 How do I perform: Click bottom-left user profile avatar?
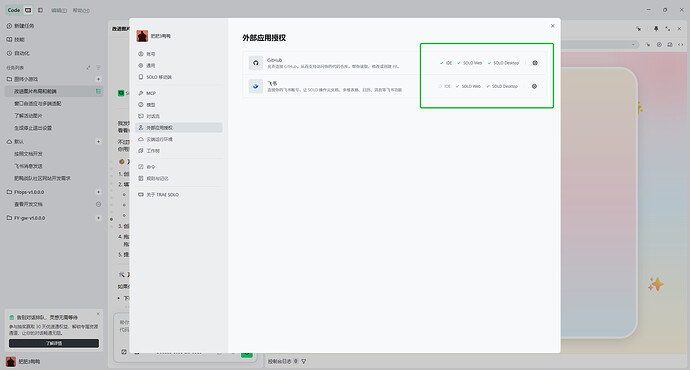coord(11,362)
